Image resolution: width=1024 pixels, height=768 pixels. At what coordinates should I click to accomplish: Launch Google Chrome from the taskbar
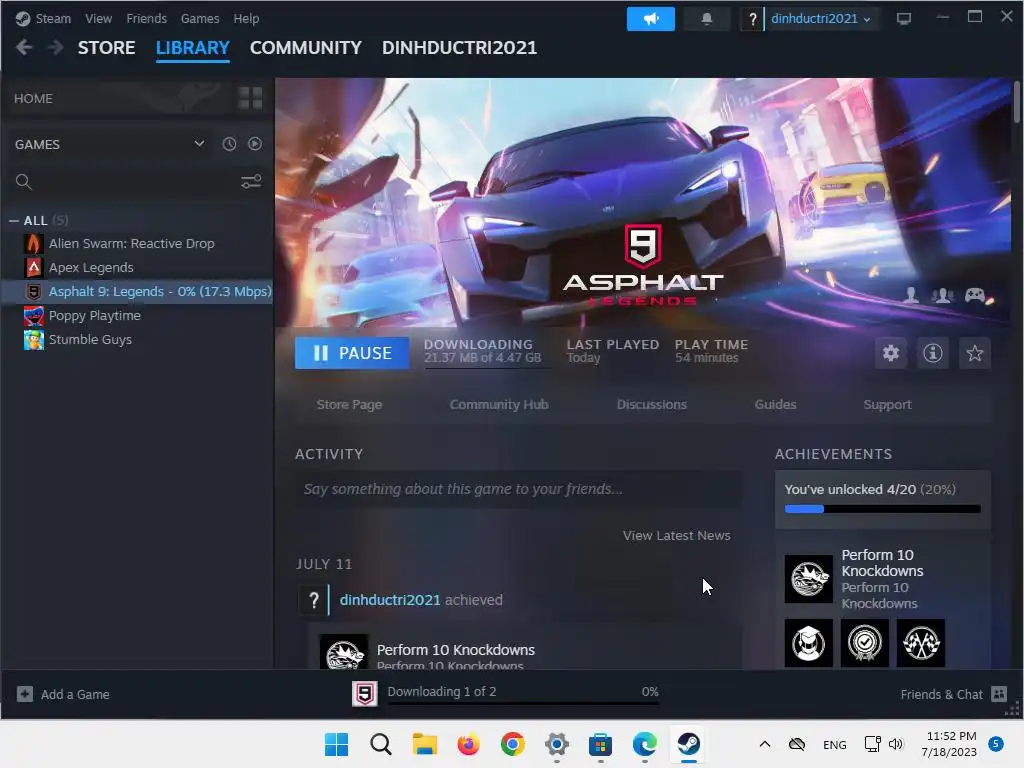point(513,744)
